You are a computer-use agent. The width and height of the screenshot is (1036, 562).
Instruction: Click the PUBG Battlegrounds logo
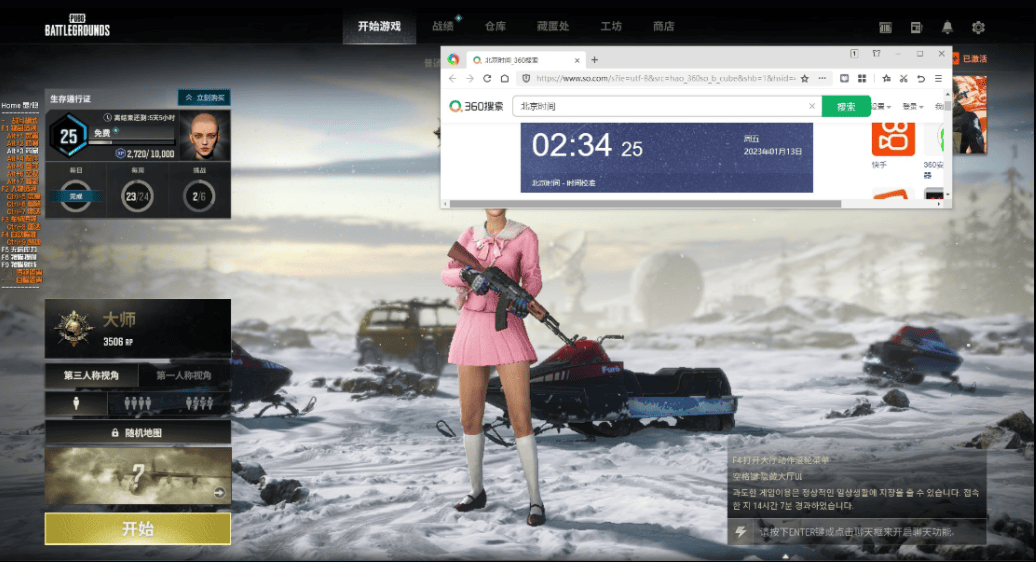click(x=77, y=25)
